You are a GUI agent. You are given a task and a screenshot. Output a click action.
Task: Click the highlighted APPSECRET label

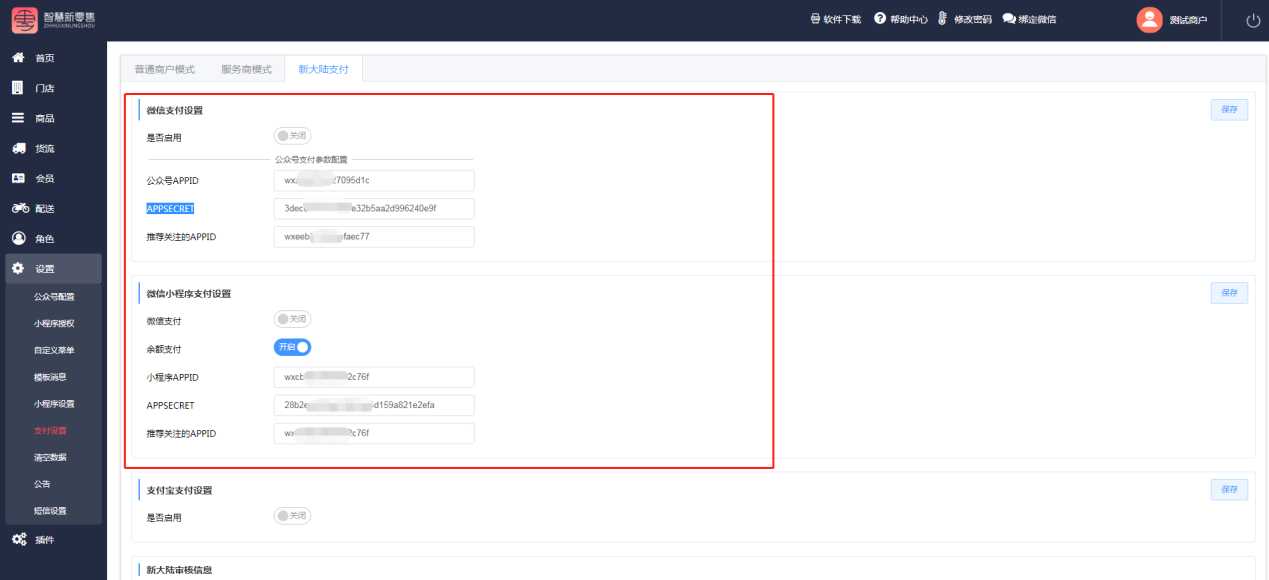[x=170, y=208]
